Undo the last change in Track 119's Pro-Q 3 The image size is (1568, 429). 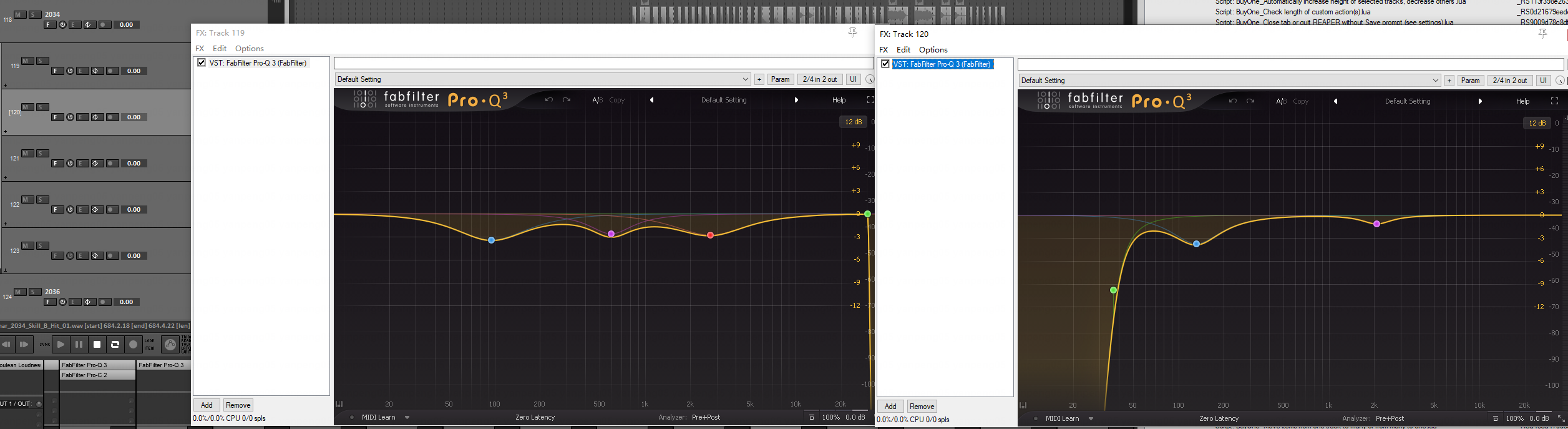548,100
